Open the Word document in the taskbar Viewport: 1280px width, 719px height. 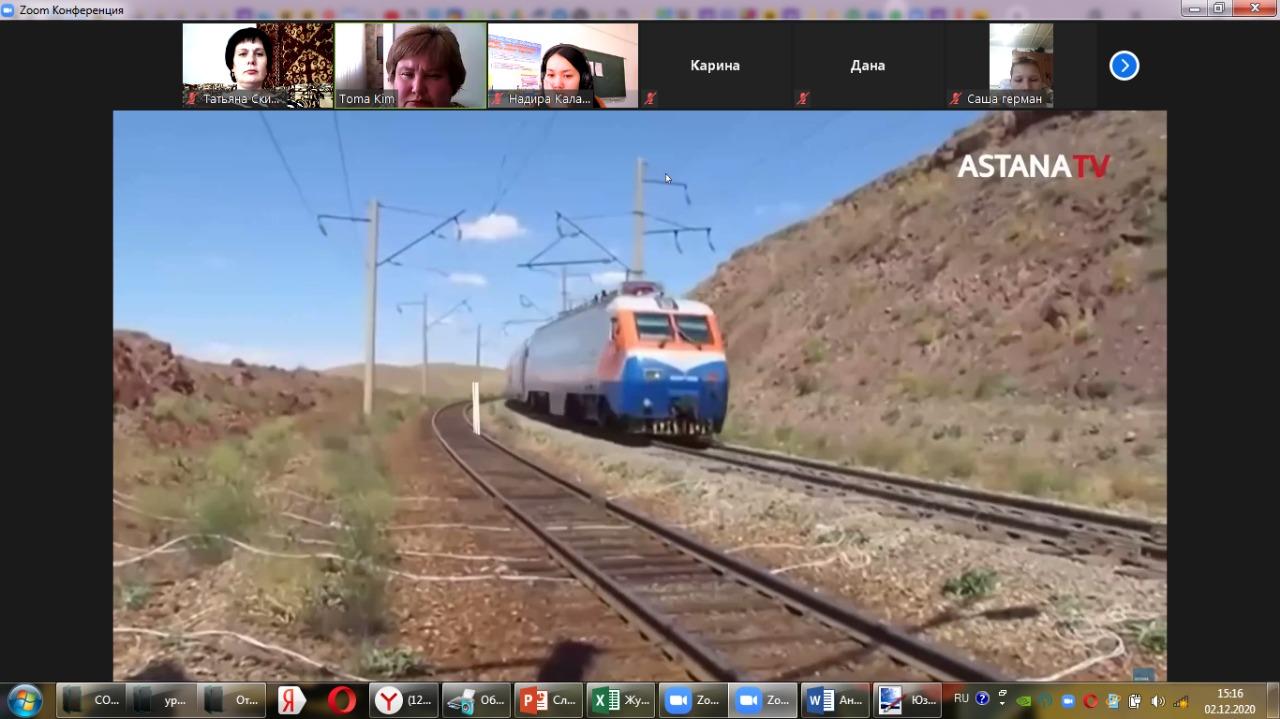[835, 700]
